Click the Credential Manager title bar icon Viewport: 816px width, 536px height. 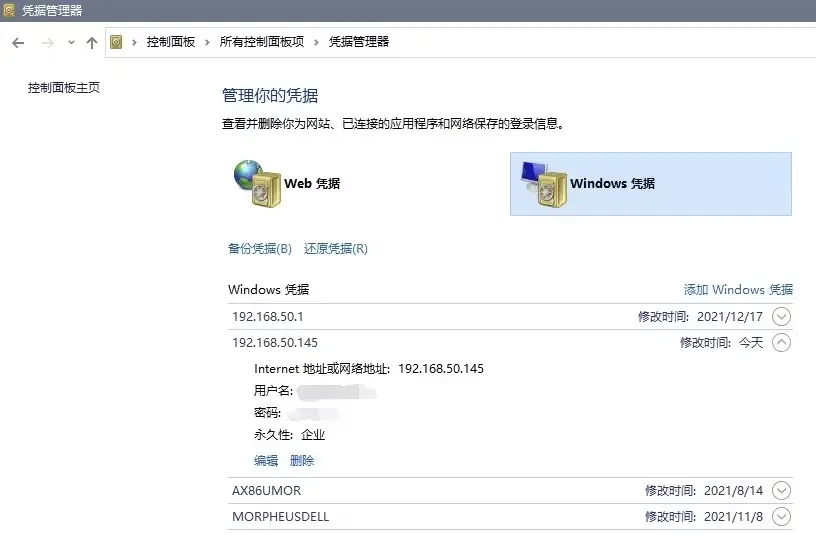[x=9, y=10]
